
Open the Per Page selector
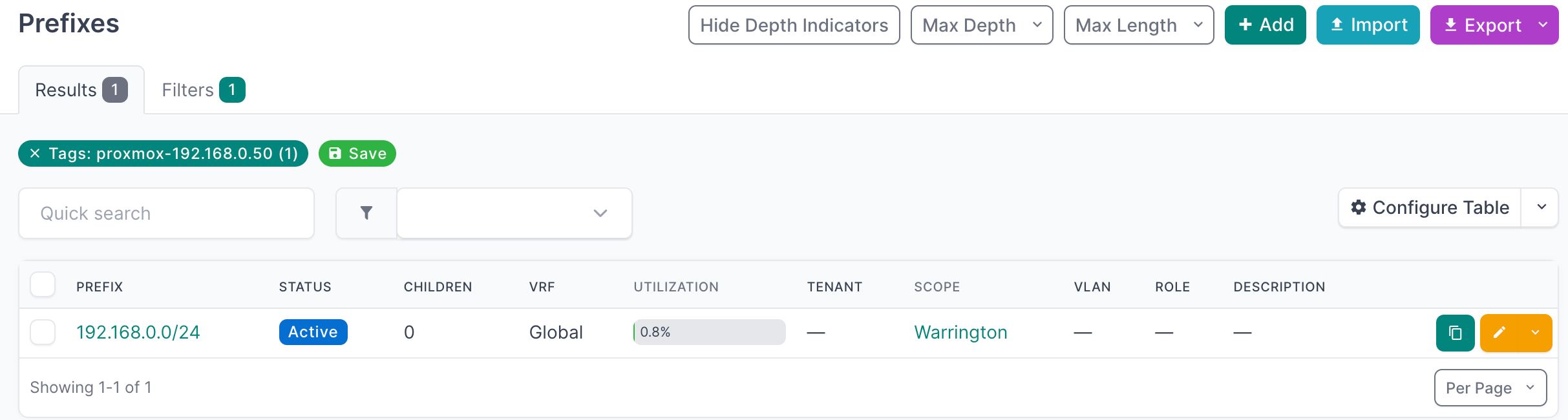[x=1490, y=387]
